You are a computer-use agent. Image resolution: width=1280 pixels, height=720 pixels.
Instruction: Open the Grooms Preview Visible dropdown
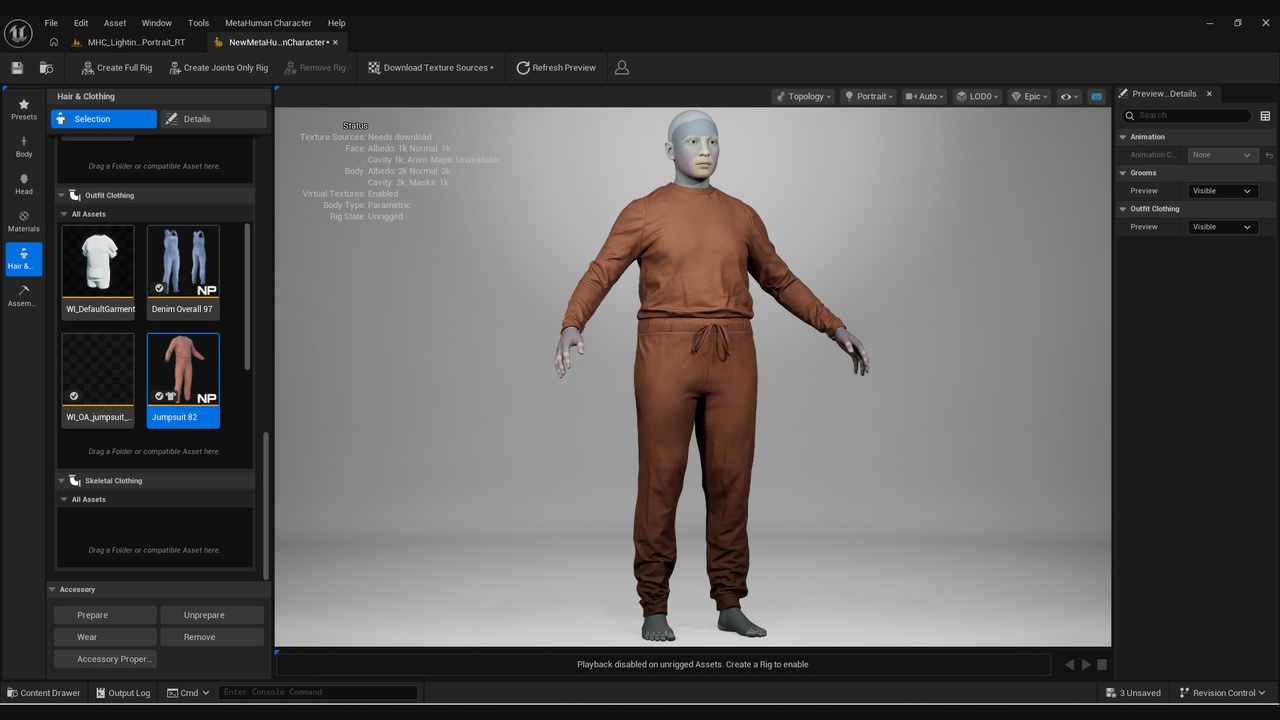coord(1222,191)
